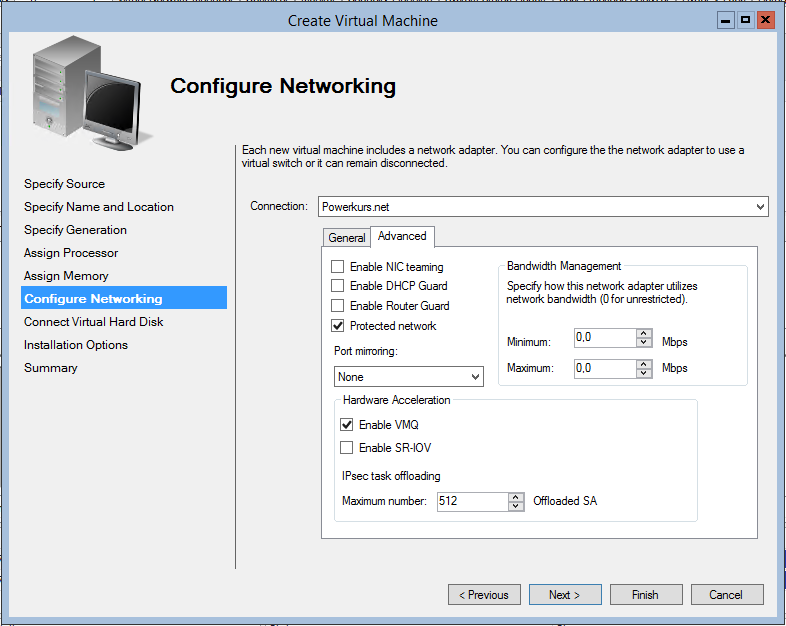
Task: Increase Offloaded SA maximum number
Action: coord(516,497)
